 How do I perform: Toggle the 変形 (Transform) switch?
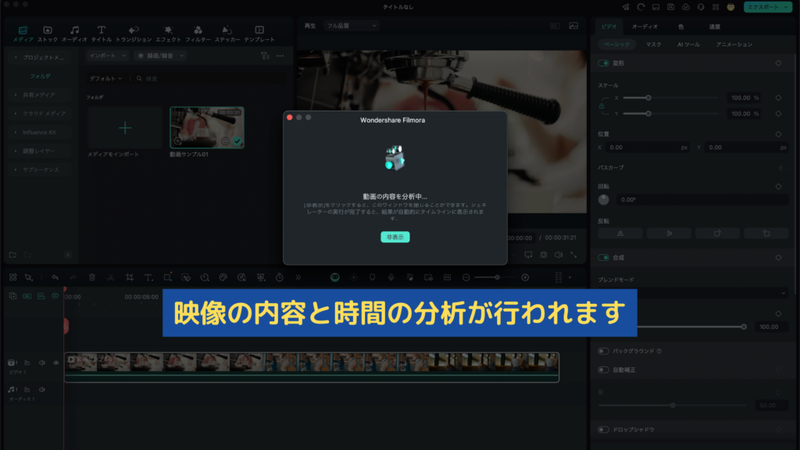(x=604, y=63)
